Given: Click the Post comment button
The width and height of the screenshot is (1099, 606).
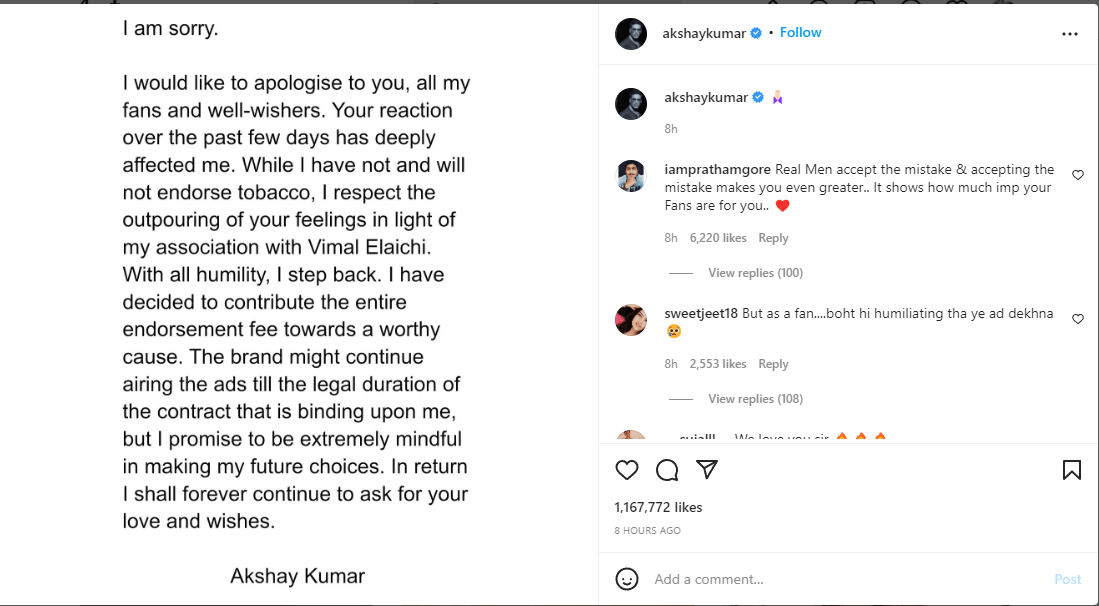Looking at the screenshot, I should [1067, 579].
